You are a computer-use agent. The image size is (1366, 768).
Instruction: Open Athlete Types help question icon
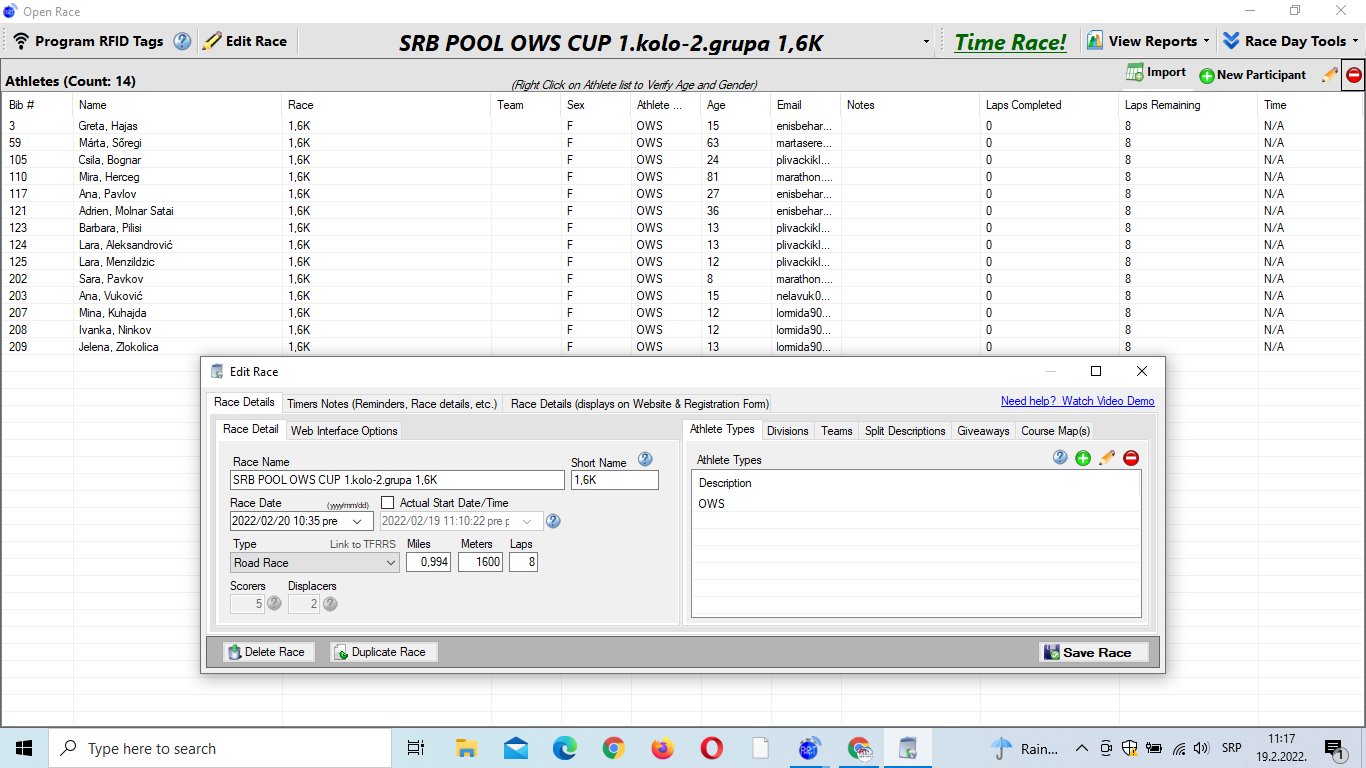point(1060,458)
